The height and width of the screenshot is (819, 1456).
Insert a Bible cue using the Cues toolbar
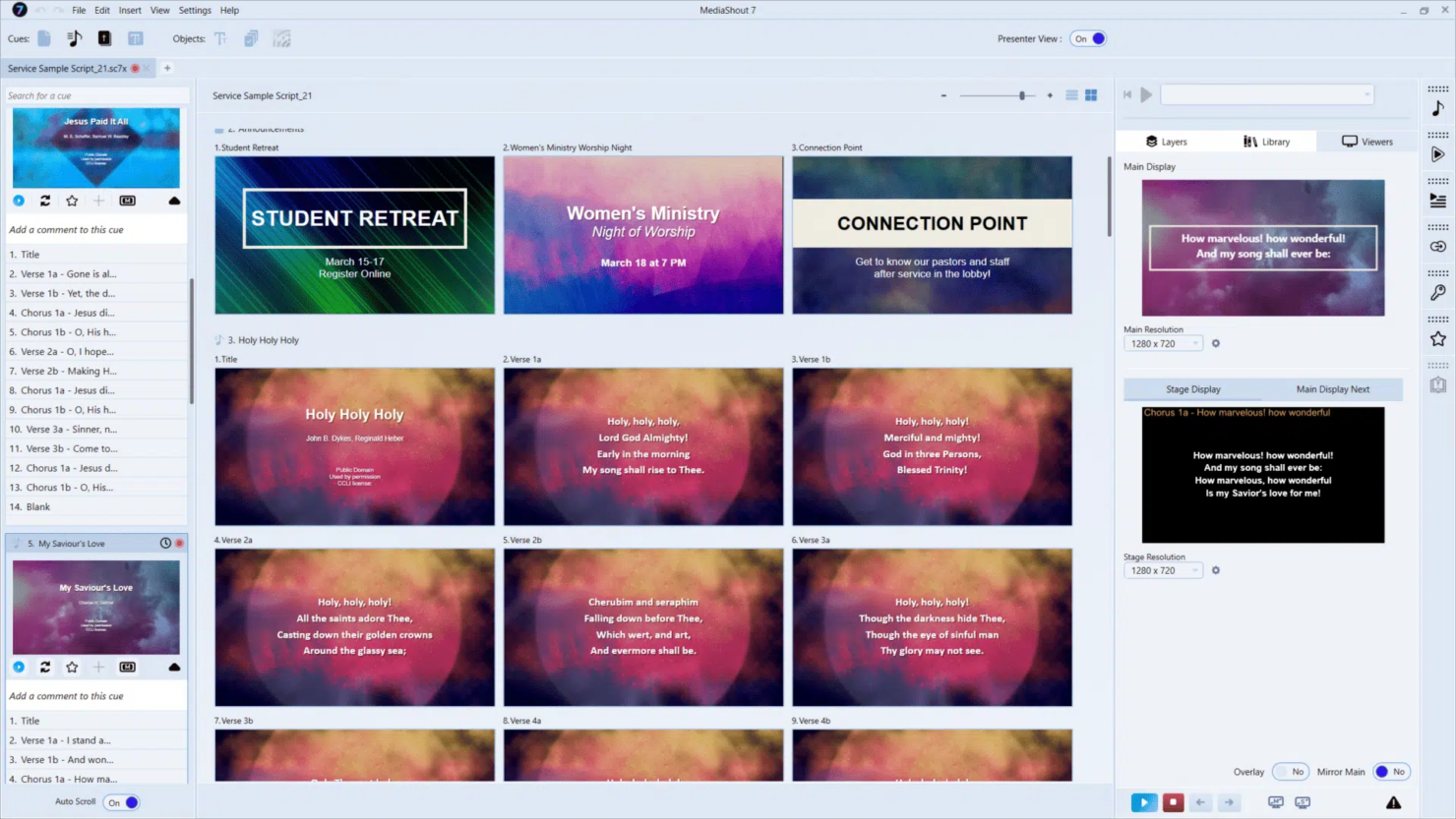tap(104, 37)
